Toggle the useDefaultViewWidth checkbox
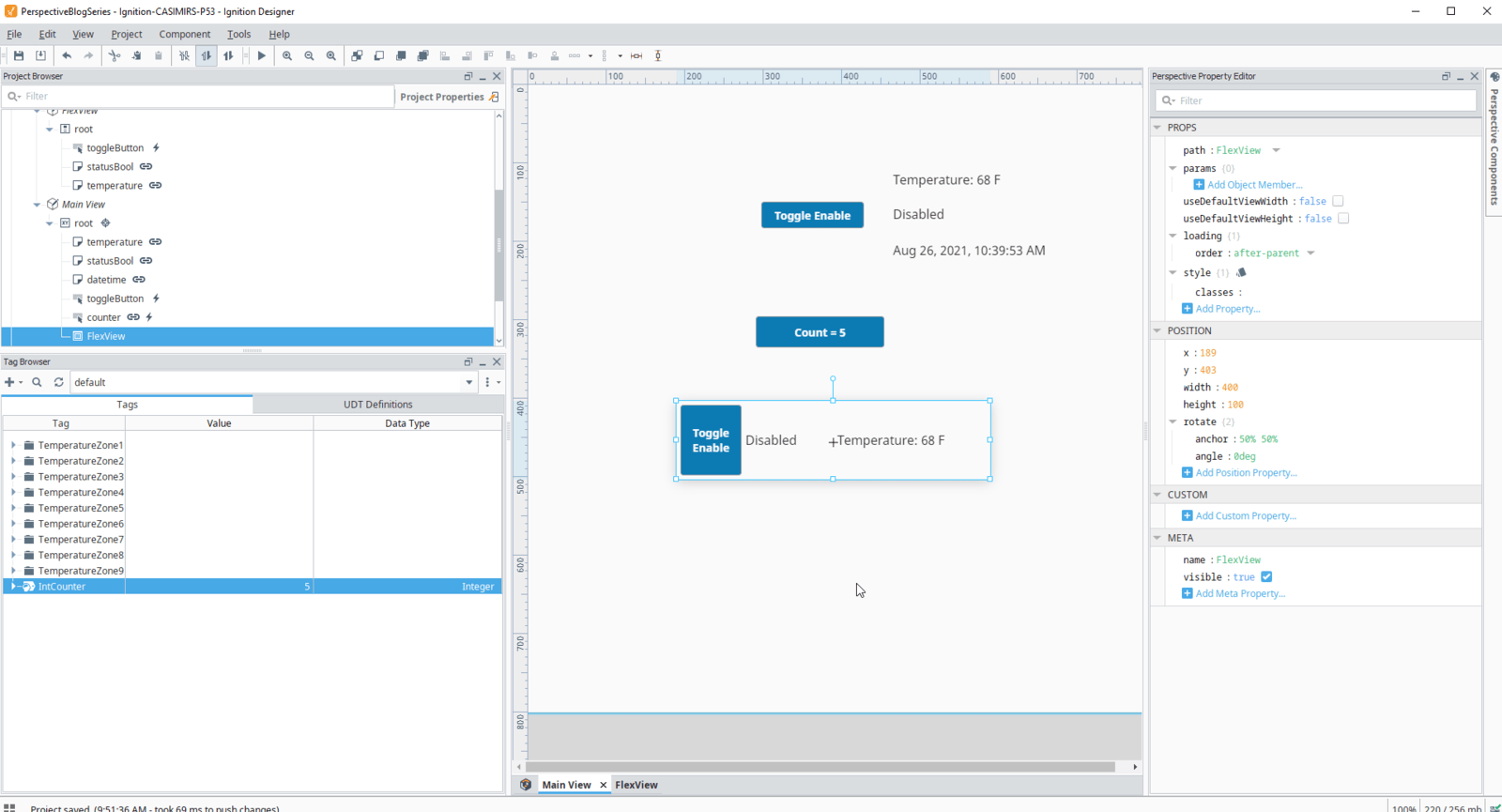 tap(1338, 201)
